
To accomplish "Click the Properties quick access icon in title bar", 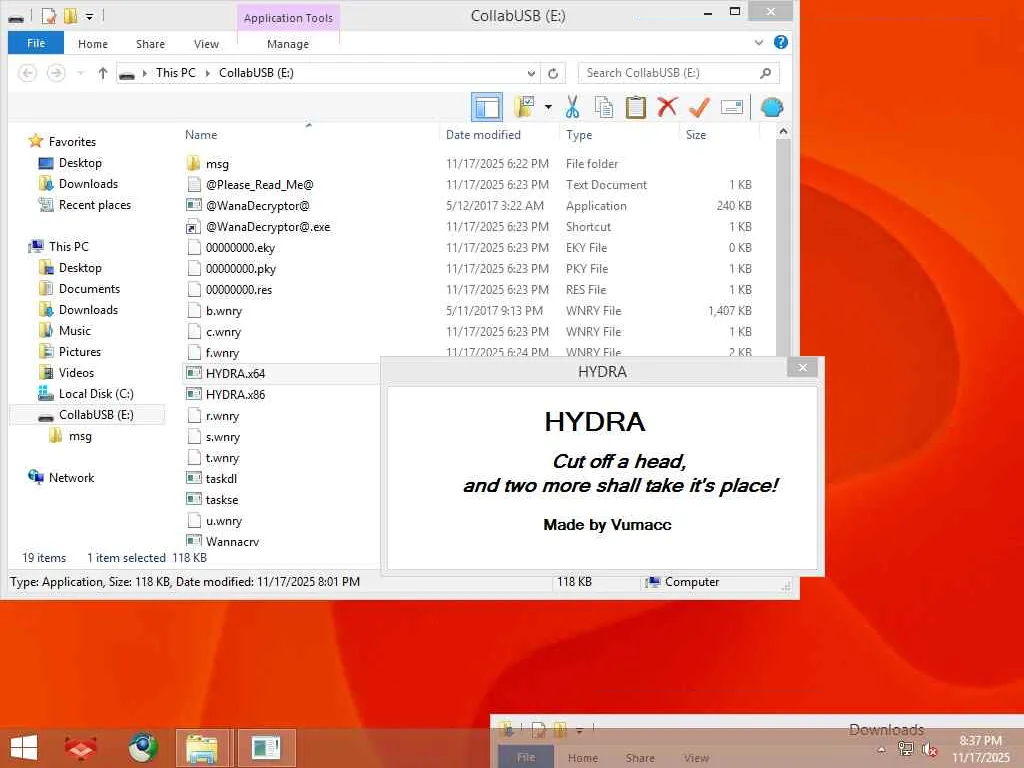I will tap(48, 16).
